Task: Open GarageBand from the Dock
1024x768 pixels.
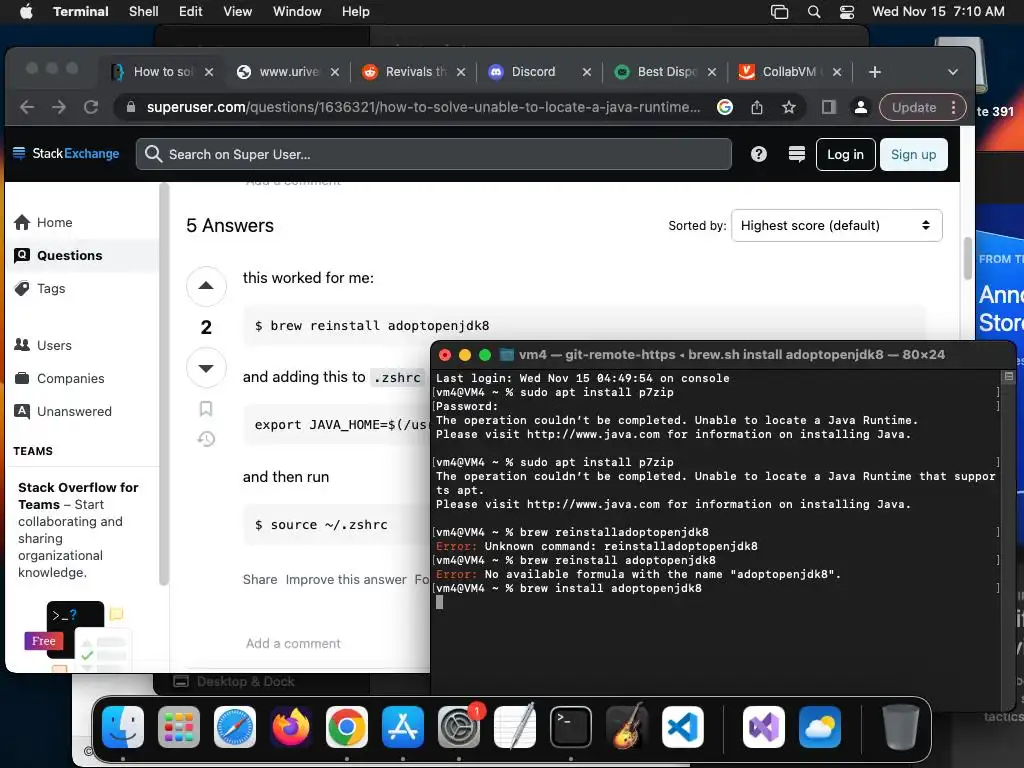Action: point(627,727)
